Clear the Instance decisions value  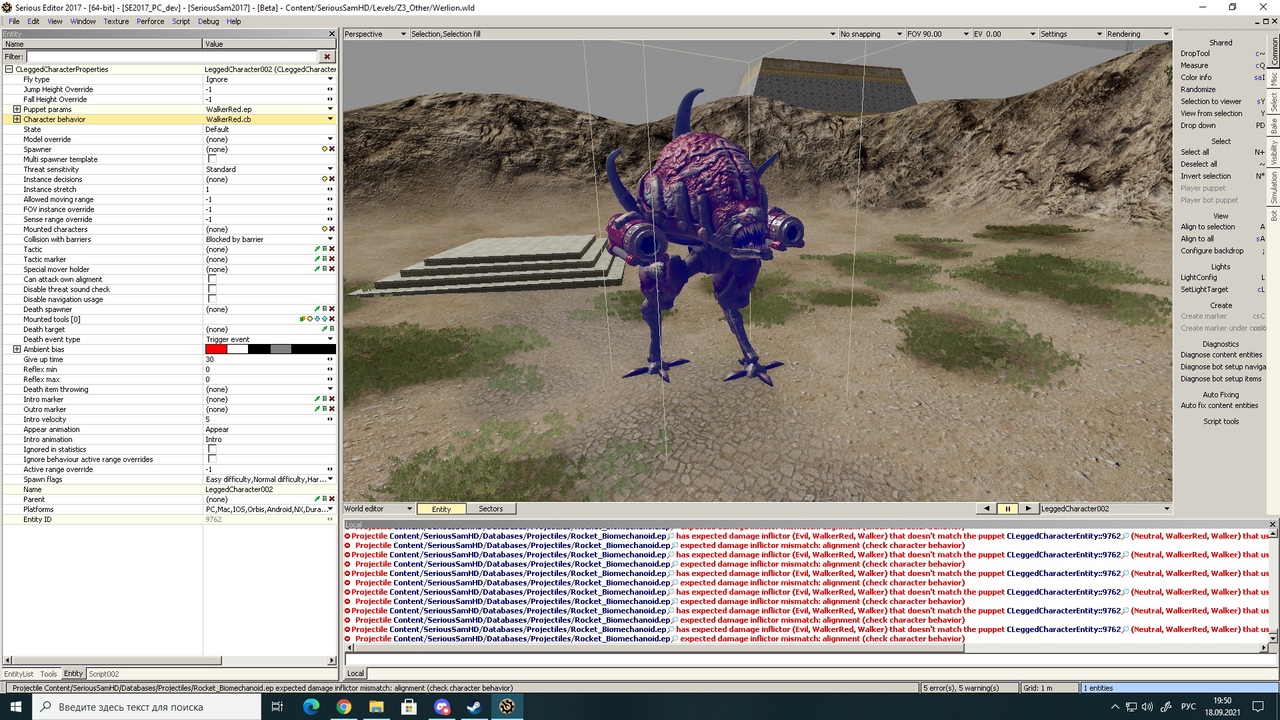pyautogui.click(x=331, y=179)
